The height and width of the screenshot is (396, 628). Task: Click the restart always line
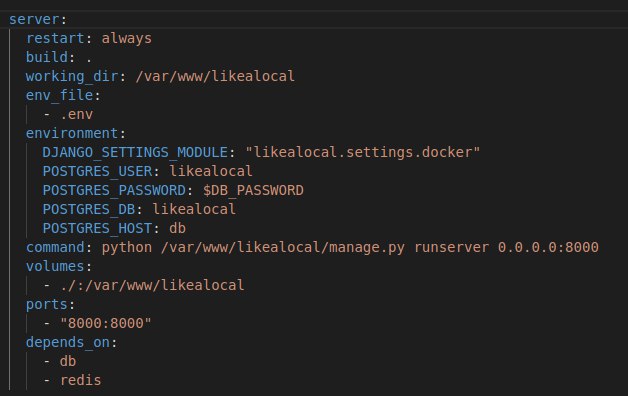click(x=89, y=38)
